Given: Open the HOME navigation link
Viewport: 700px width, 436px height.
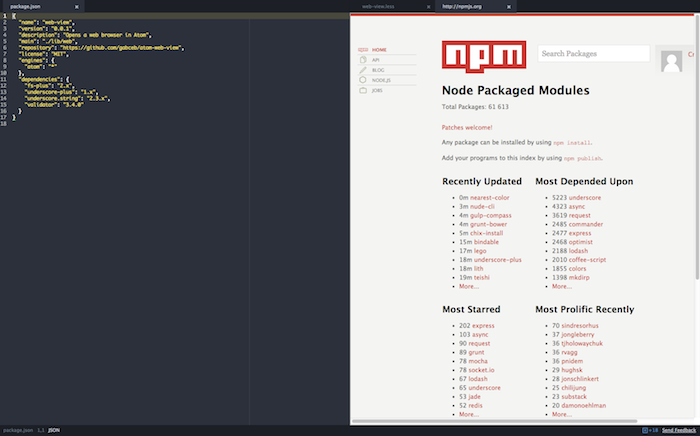Looking at the screenshot, I should point(379,50).
